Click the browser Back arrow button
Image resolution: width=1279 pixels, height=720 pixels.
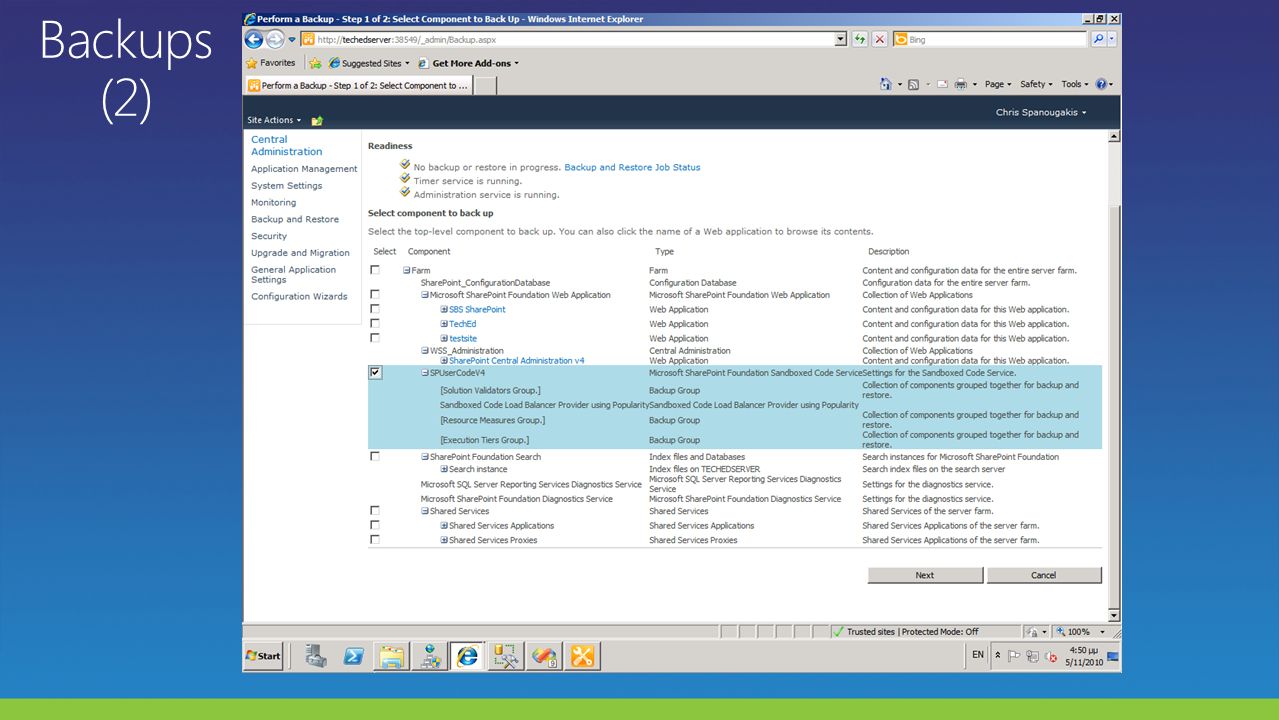coord(254,39)
